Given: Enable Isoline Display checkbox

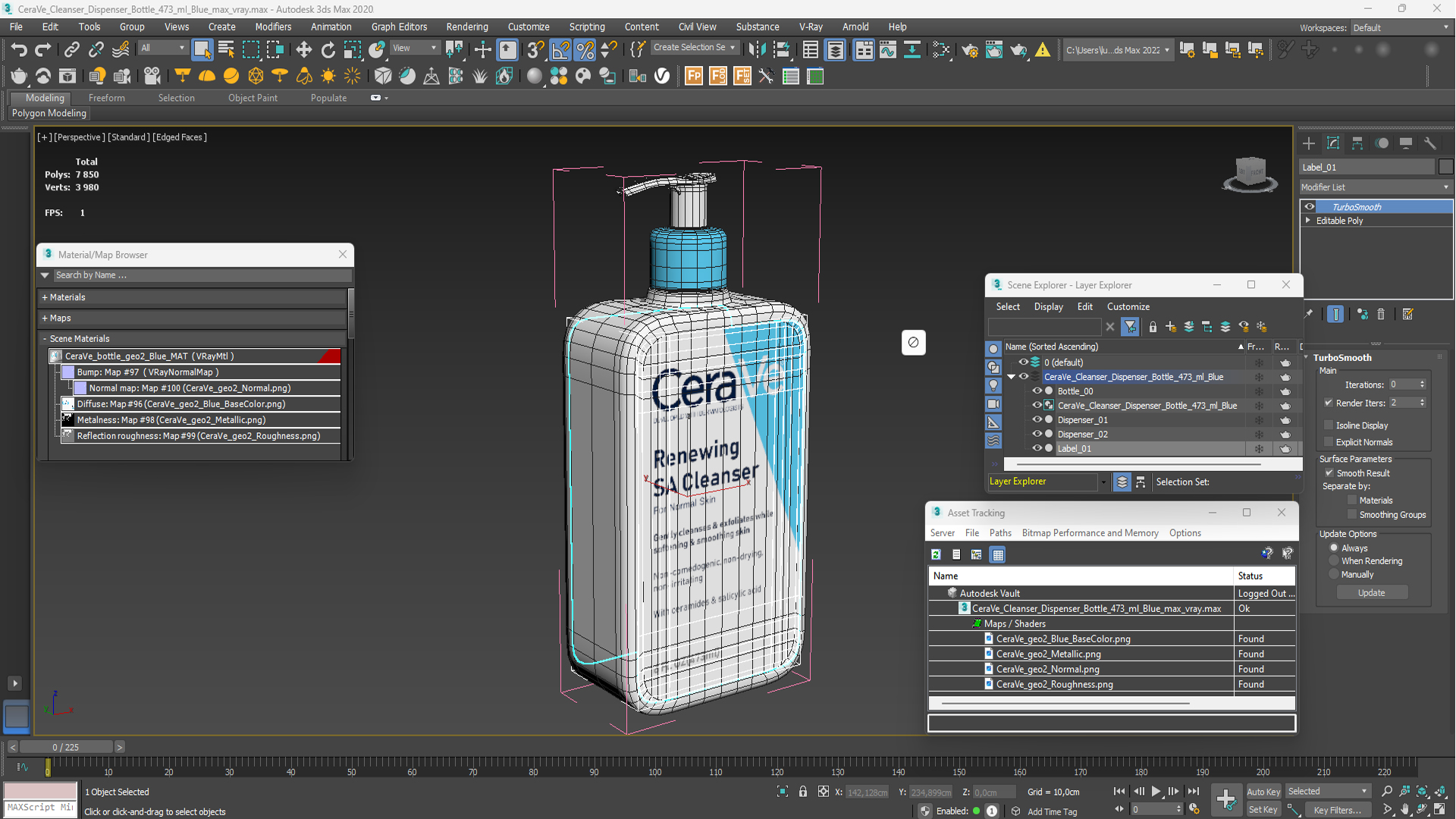Looking at the screenshot, I should [x=1329, y=425].
